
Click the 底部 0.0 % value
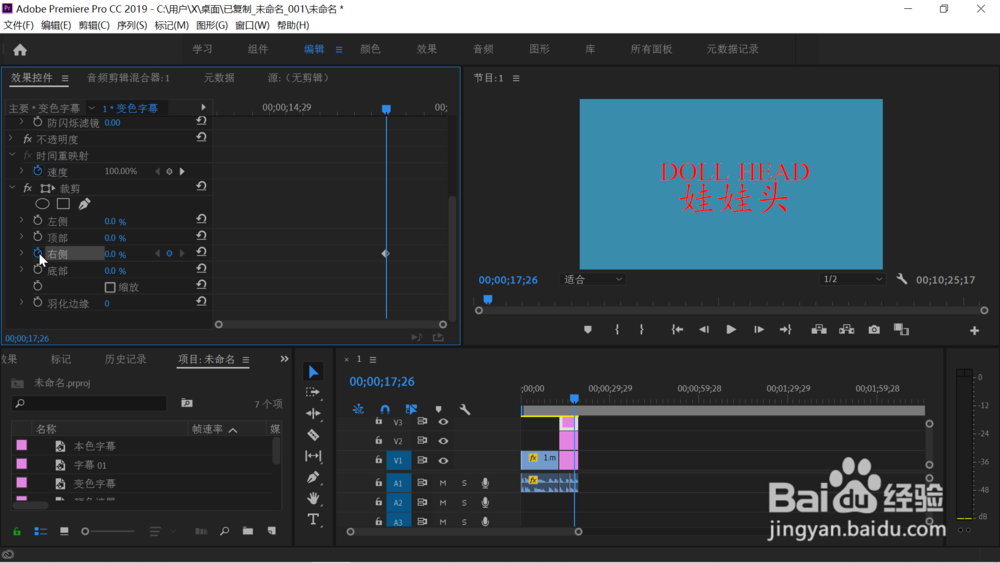[x=115, y=271]
